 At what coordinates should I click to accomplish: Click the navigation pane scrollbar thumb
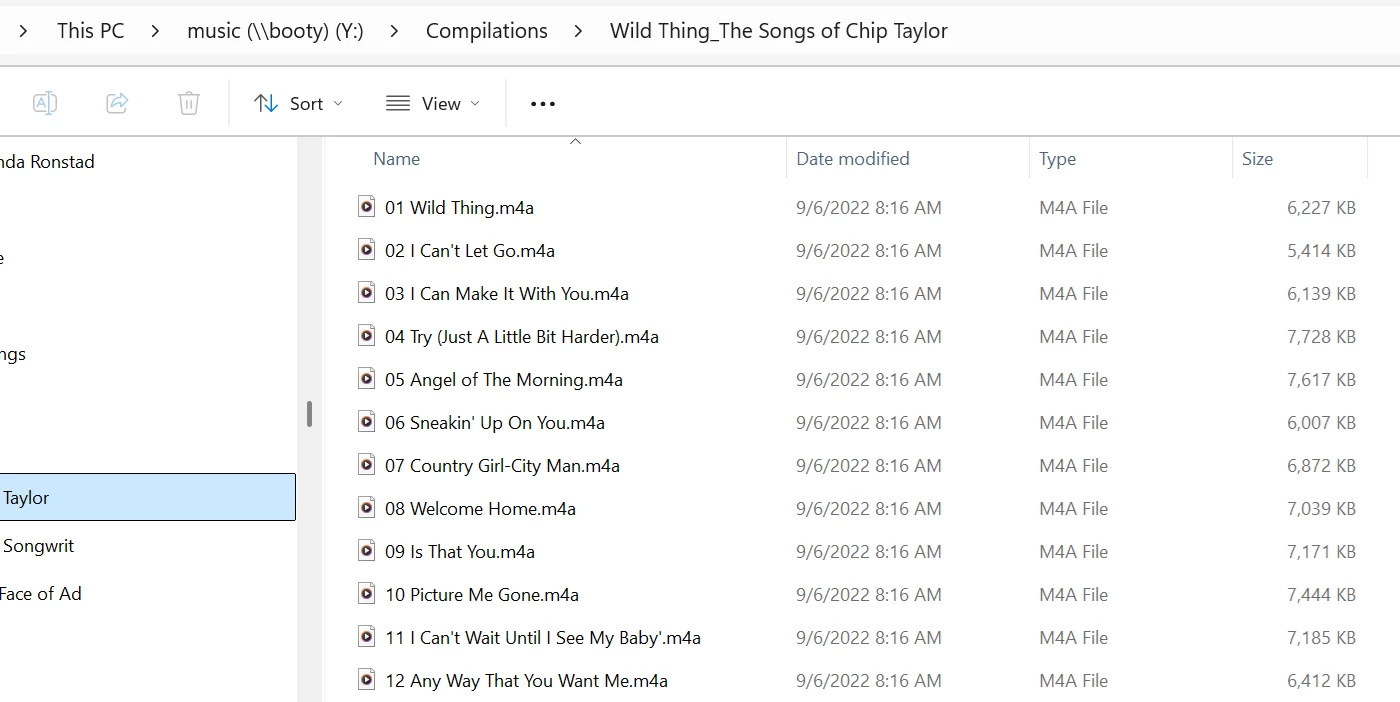pos(310,414)
